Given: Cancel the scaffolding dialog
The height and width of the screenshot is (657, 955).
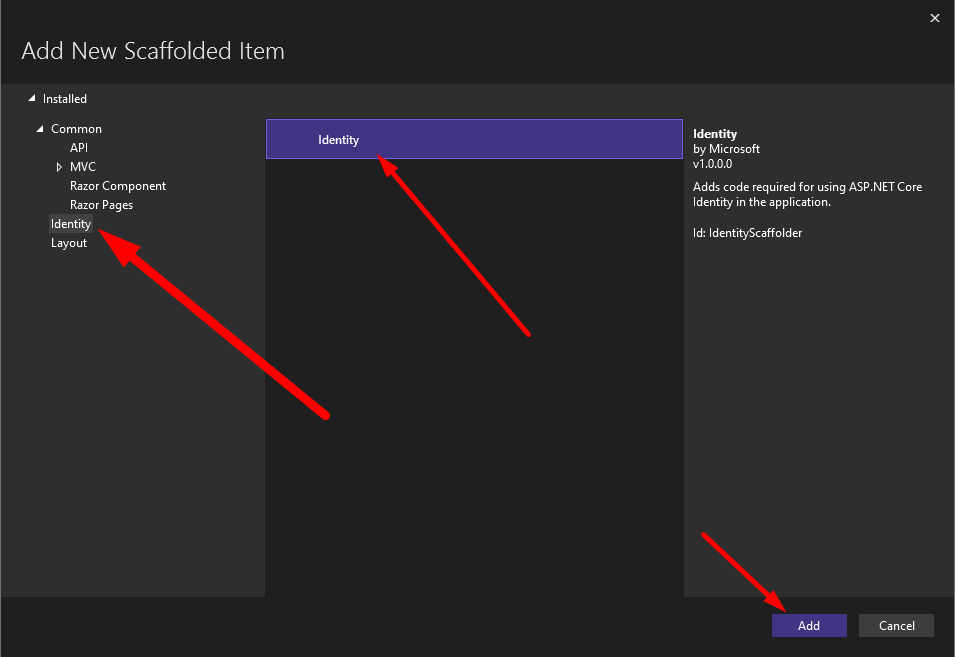Looking at the screenshot, I should tap(896, 625).
